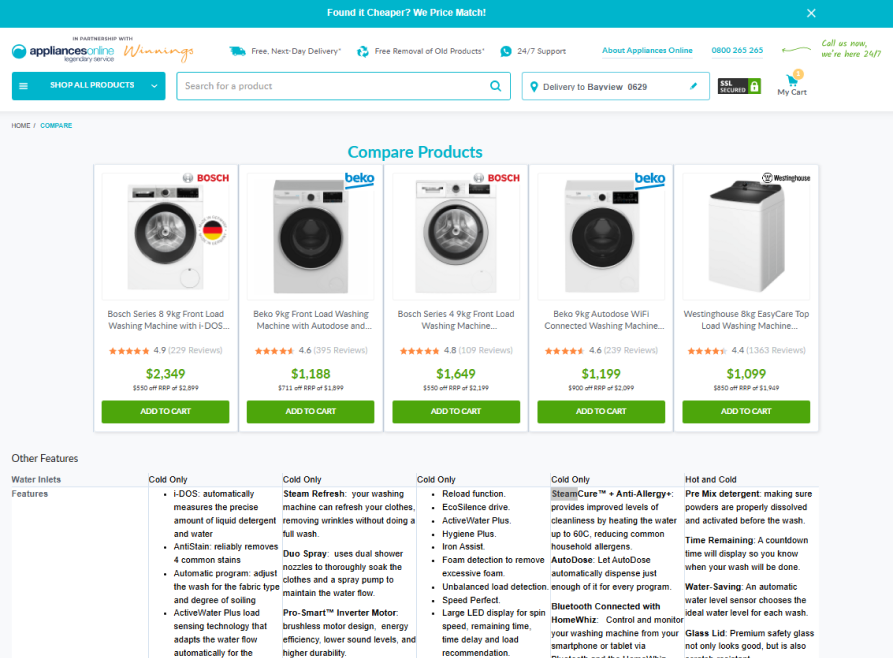This screenshot has width=893, height=658.
Task: Click the 24/7 Support chat icon
Action: (506, 51)
